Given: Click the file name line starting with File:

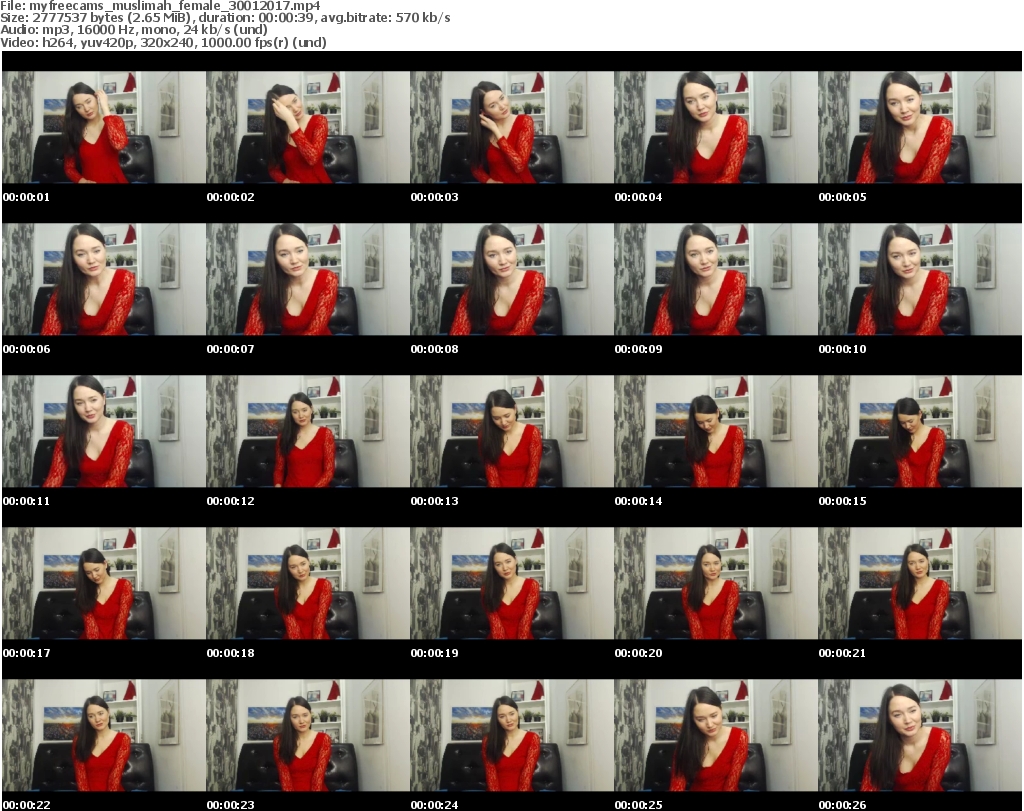Looking at the screenshot, I should click(161, 6).
